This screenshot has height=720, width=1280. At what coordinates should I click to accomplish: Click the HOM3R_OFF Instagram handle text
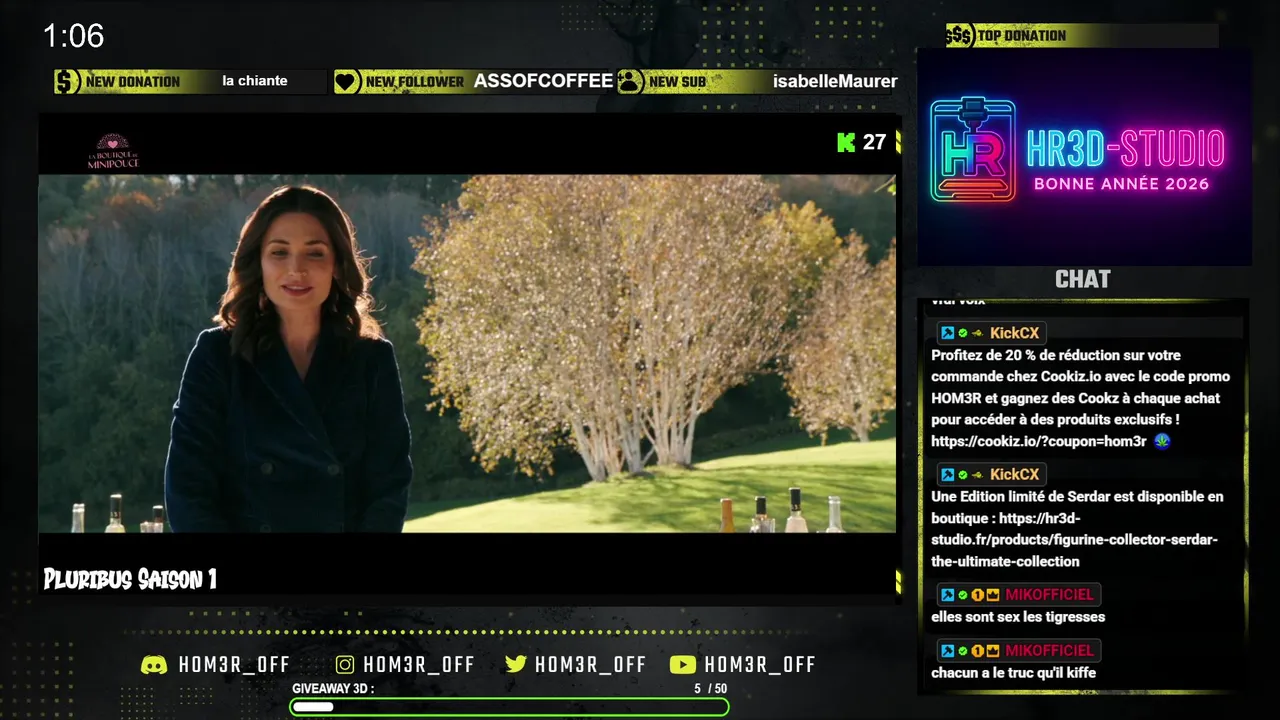(x=419, y=665)
